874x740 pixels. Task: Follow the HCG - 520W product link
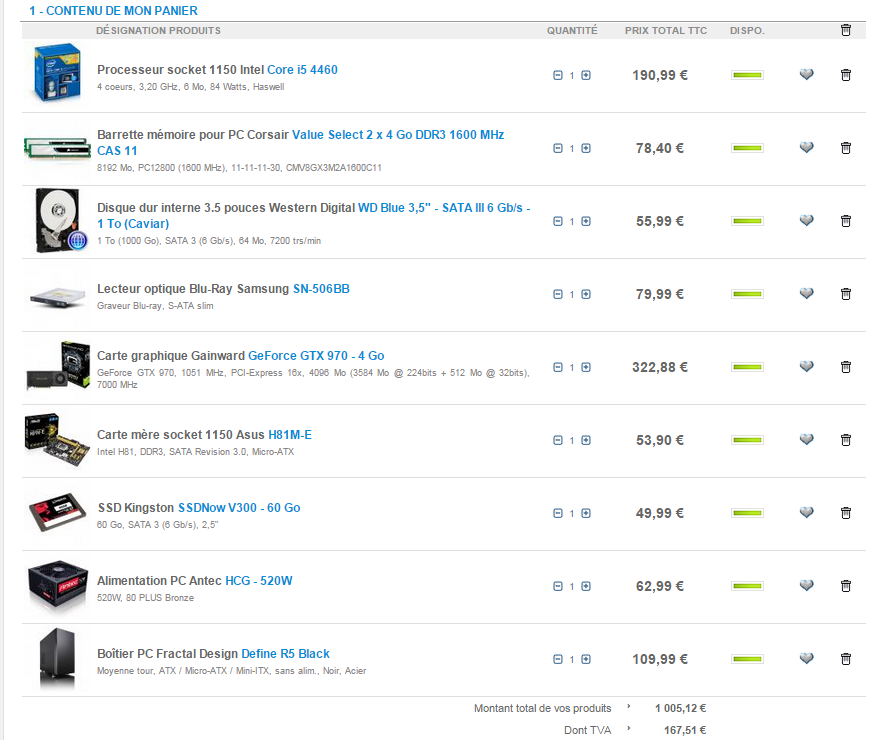tap(259, 581)
